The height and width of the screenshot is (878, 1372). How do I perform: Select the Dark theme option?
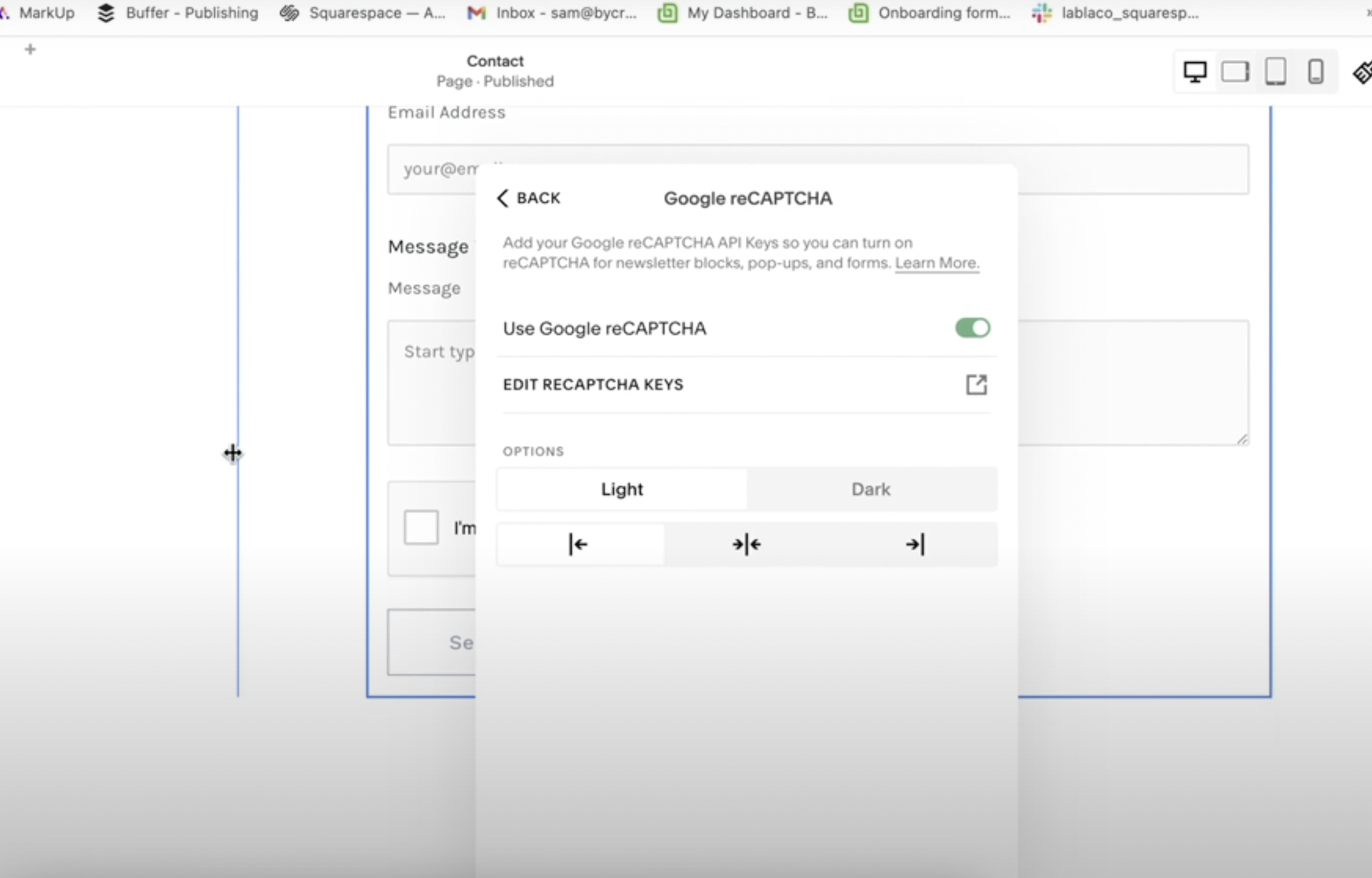coord(871,489)
